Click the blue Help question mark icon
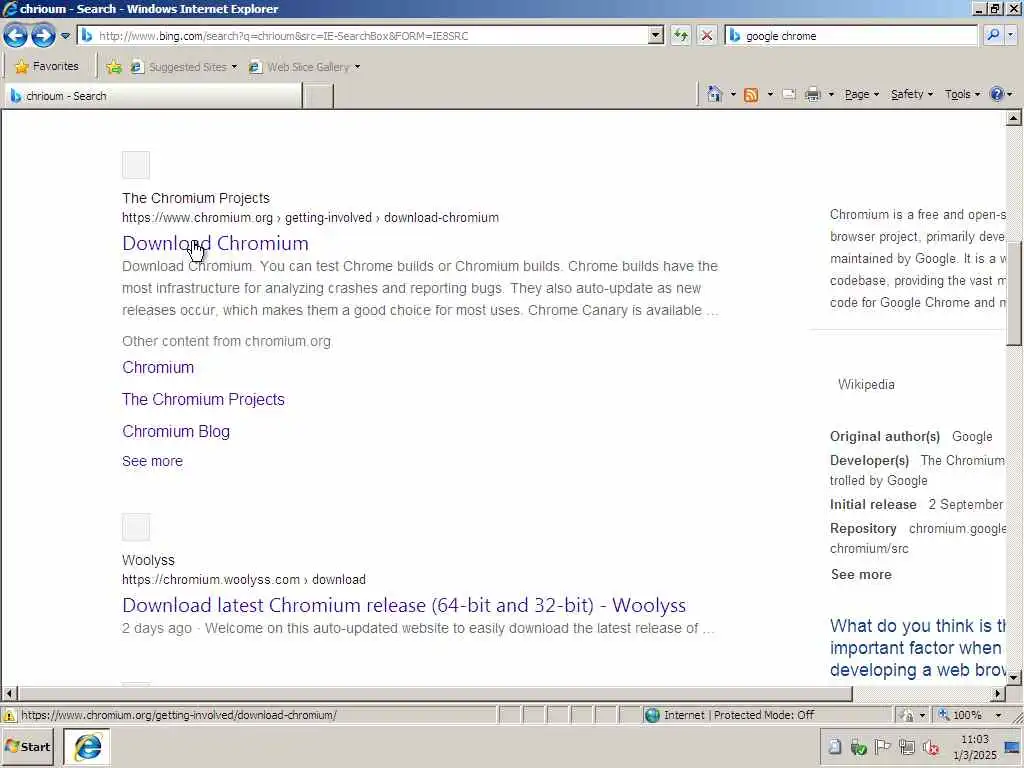 [997, 94]
